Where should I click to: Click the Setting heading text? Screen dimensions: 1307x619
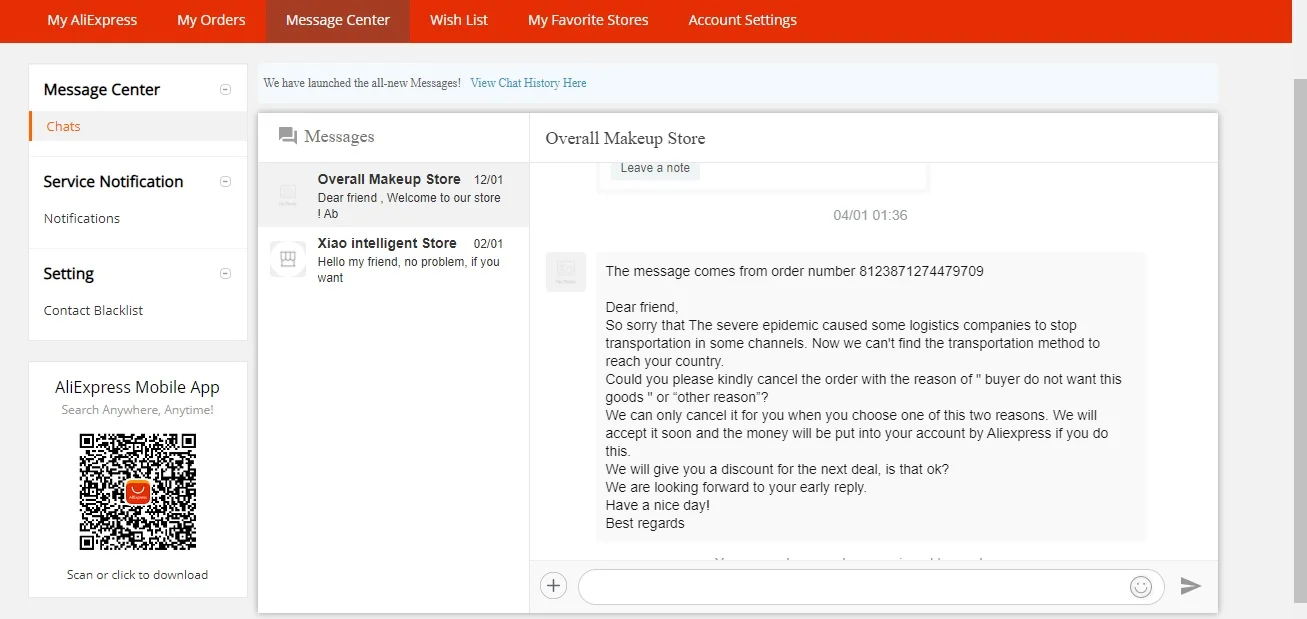[68, 273]
